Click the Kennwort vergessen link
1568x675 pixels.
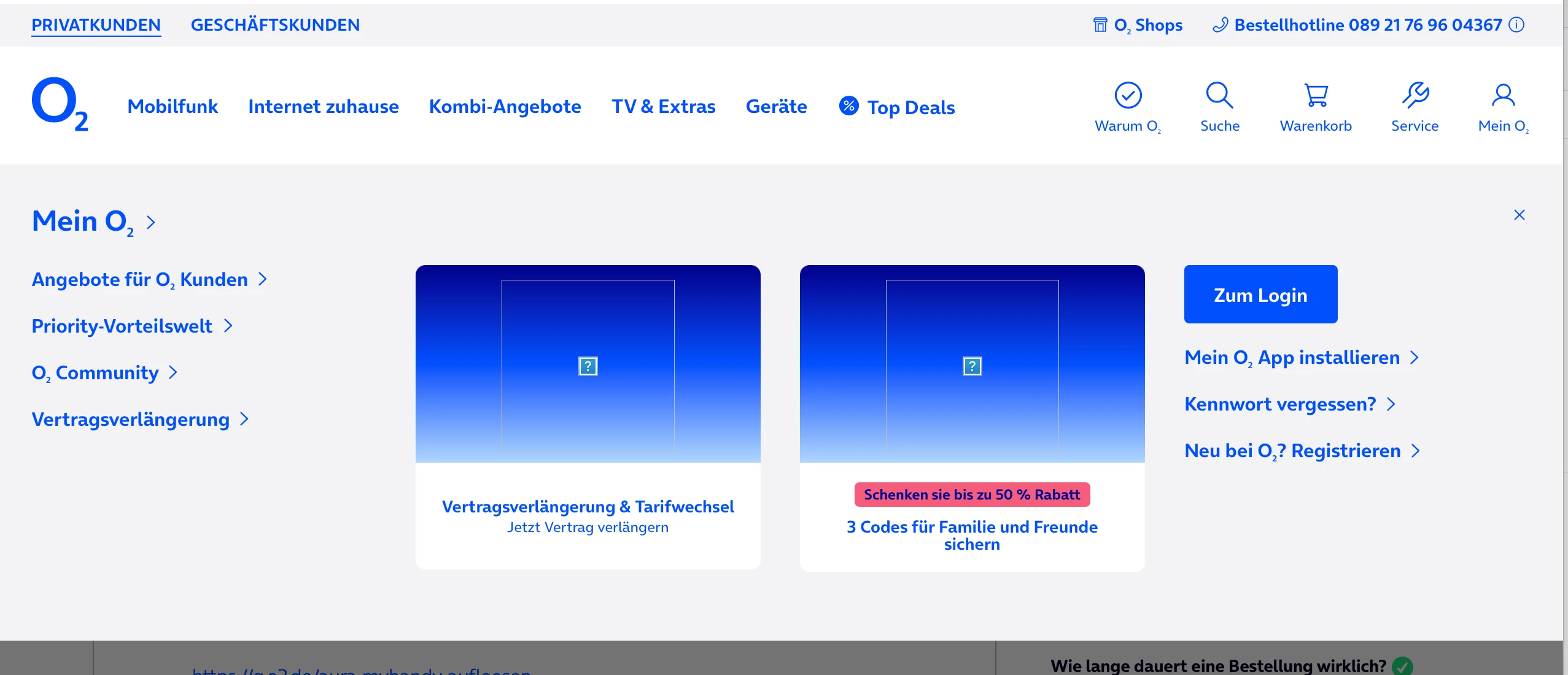[x=1280, y=404]
